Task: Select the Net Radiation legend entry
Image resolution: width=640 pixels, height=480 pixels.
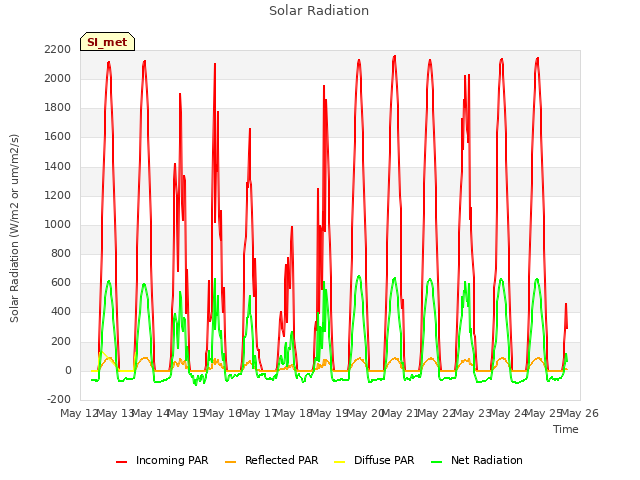Action: click(477, 460)
